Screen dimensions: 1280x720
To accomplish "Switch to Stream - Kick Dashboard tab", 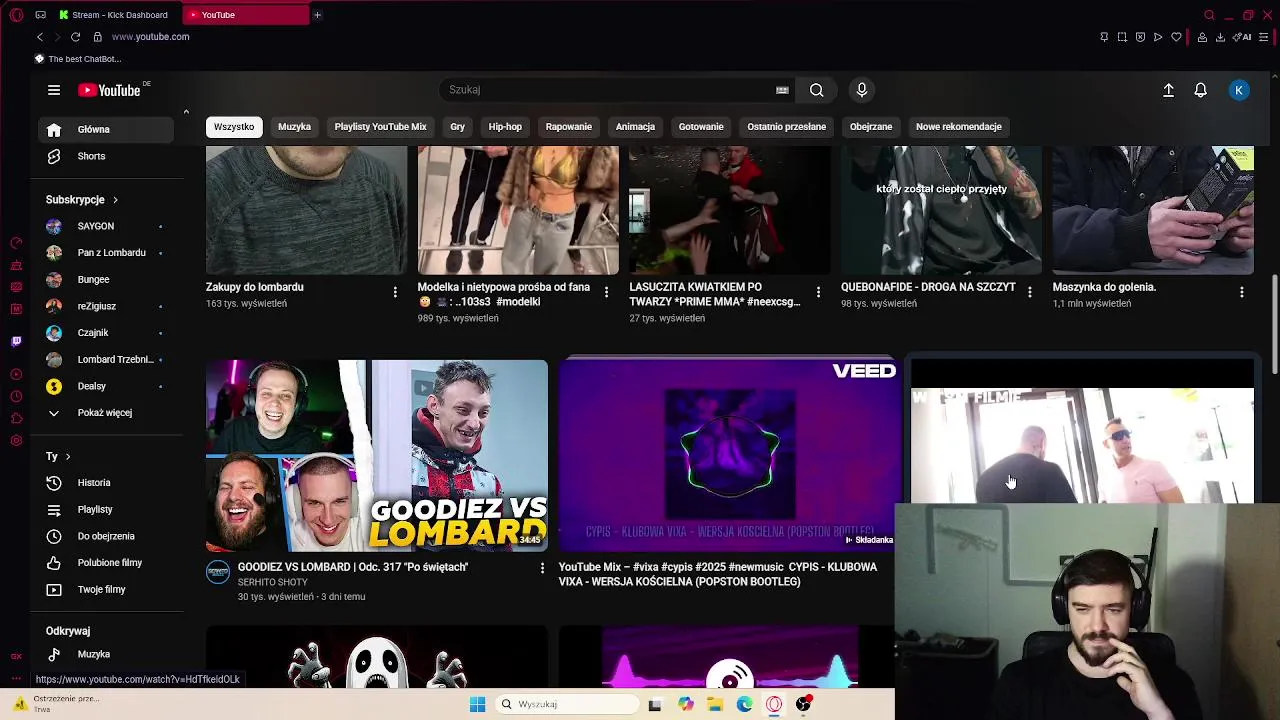I will point(115,15).
